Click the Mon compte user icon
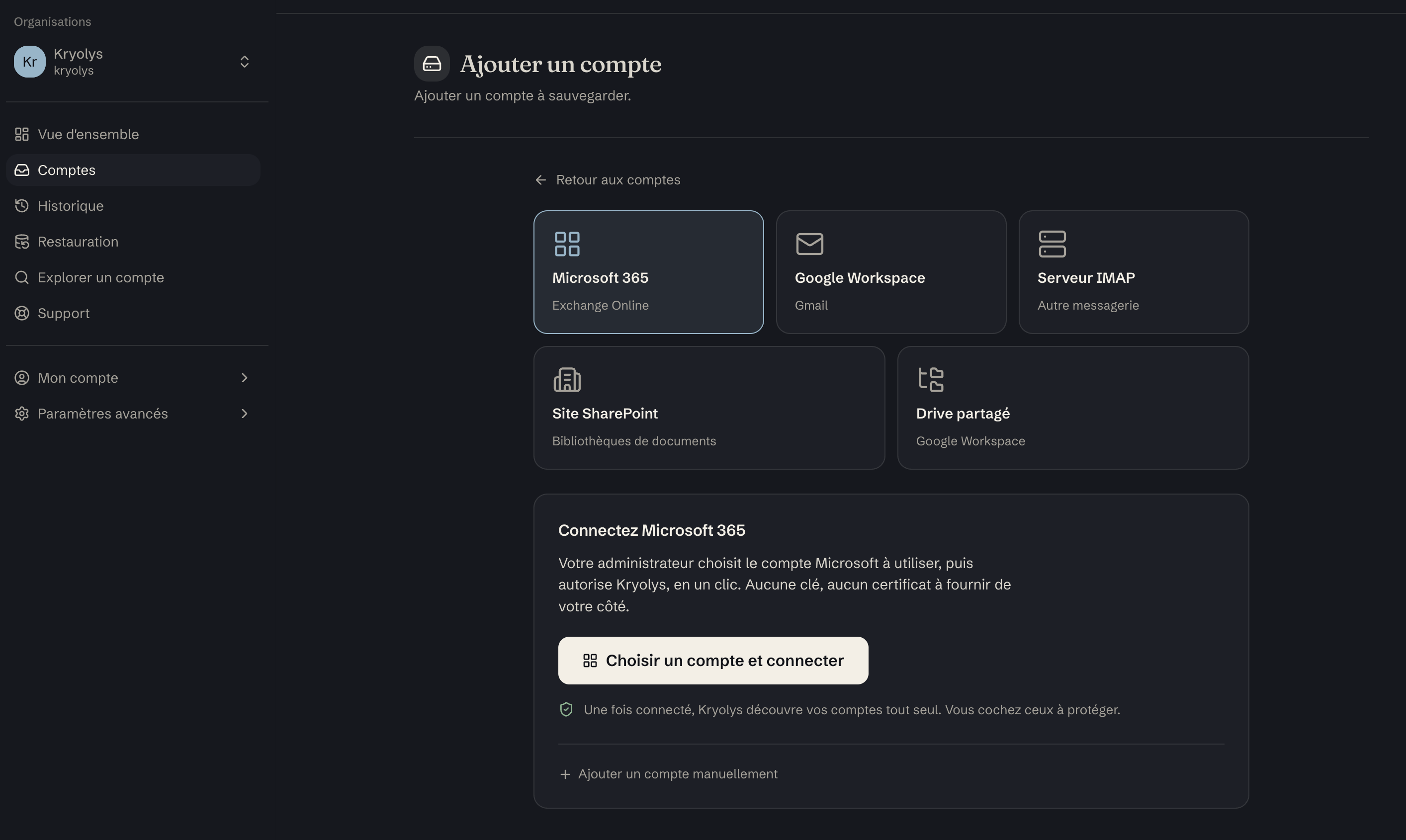This screenshot has height=840, width=1406. pos(21,378)
